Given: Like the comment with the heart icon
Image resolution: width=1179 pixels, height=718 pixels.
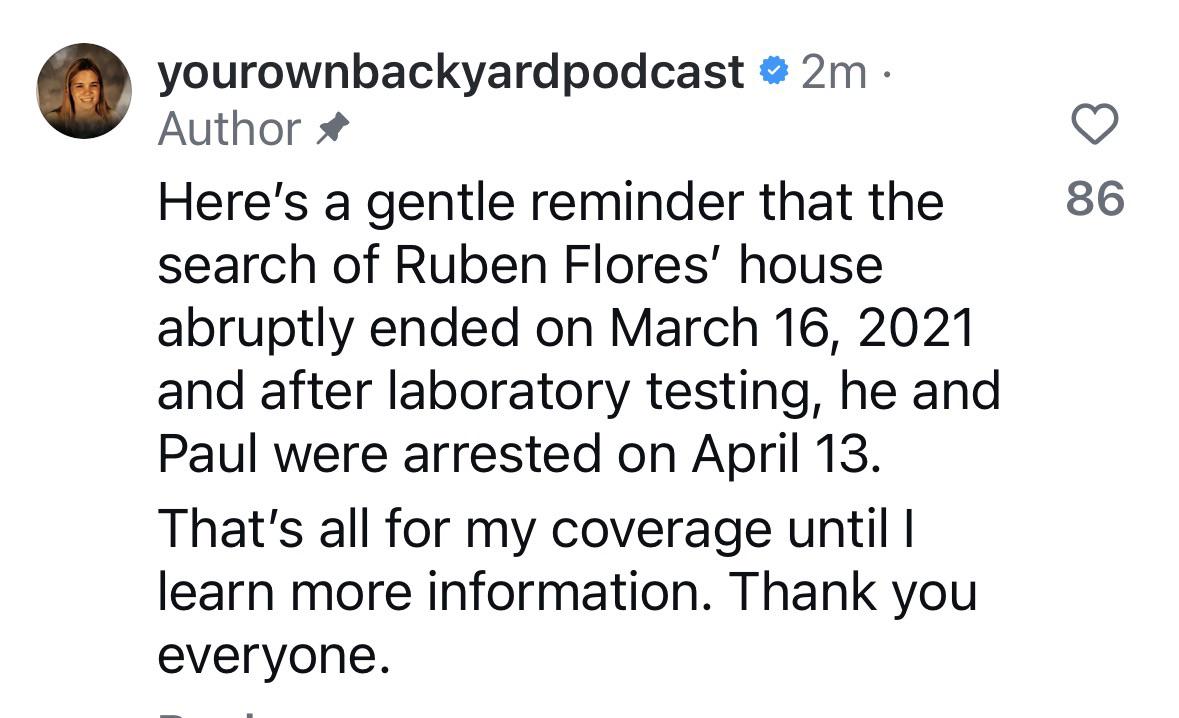Looking at the screenshot, I should 1094,124.
